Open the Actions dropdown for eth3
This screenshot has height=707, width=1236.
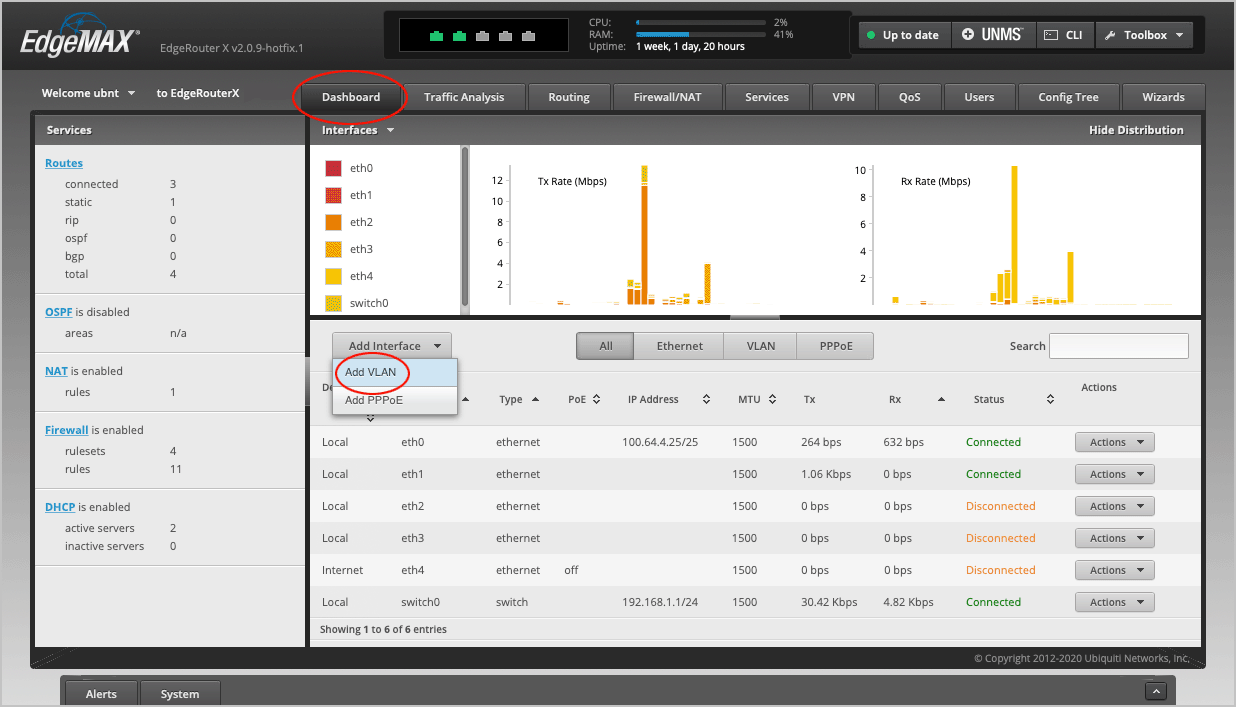pos(1114,538)
